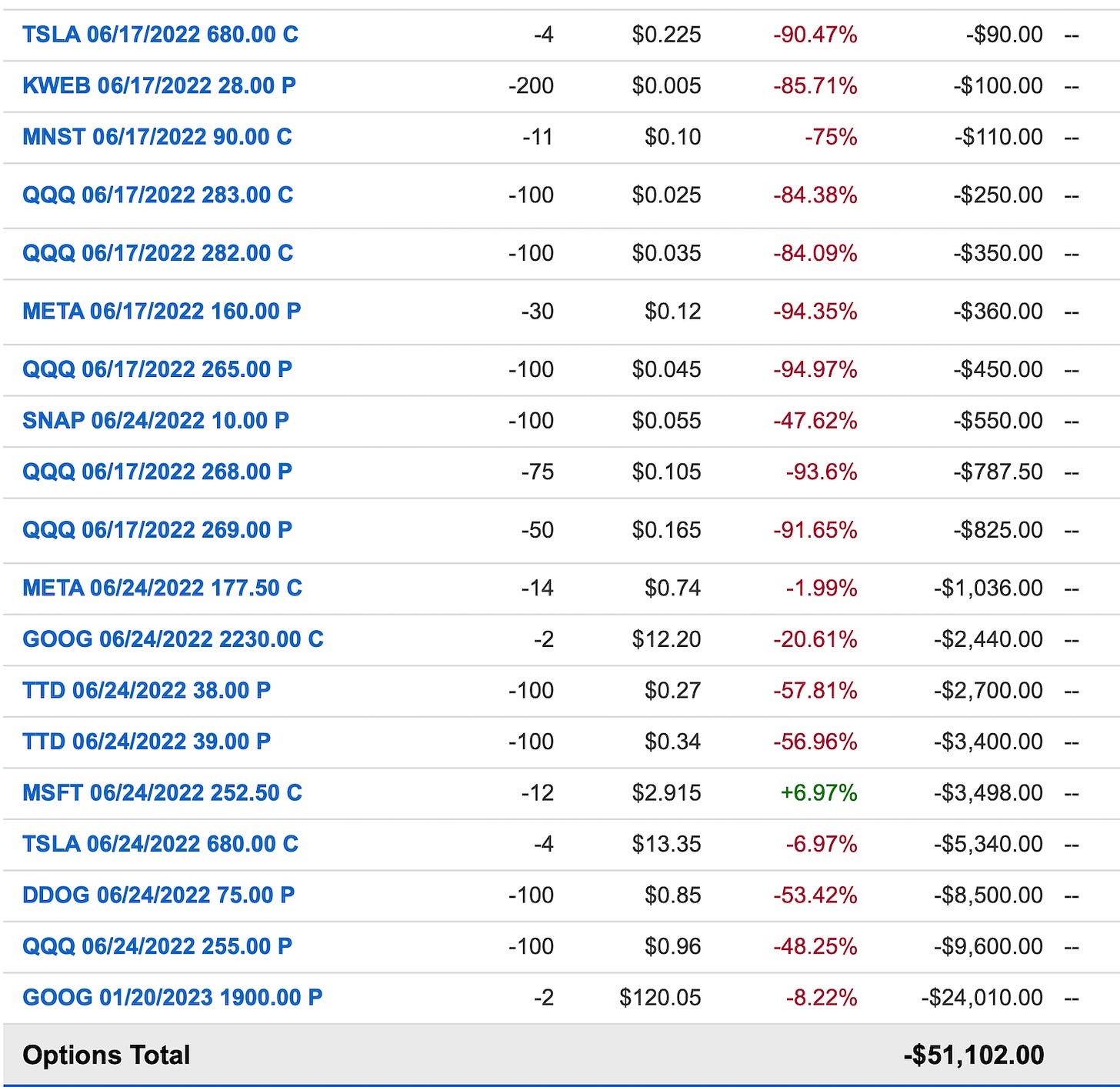The image size is (1120, 1087).
Task: Click the -$350.00 value
Action: (998, 253)
